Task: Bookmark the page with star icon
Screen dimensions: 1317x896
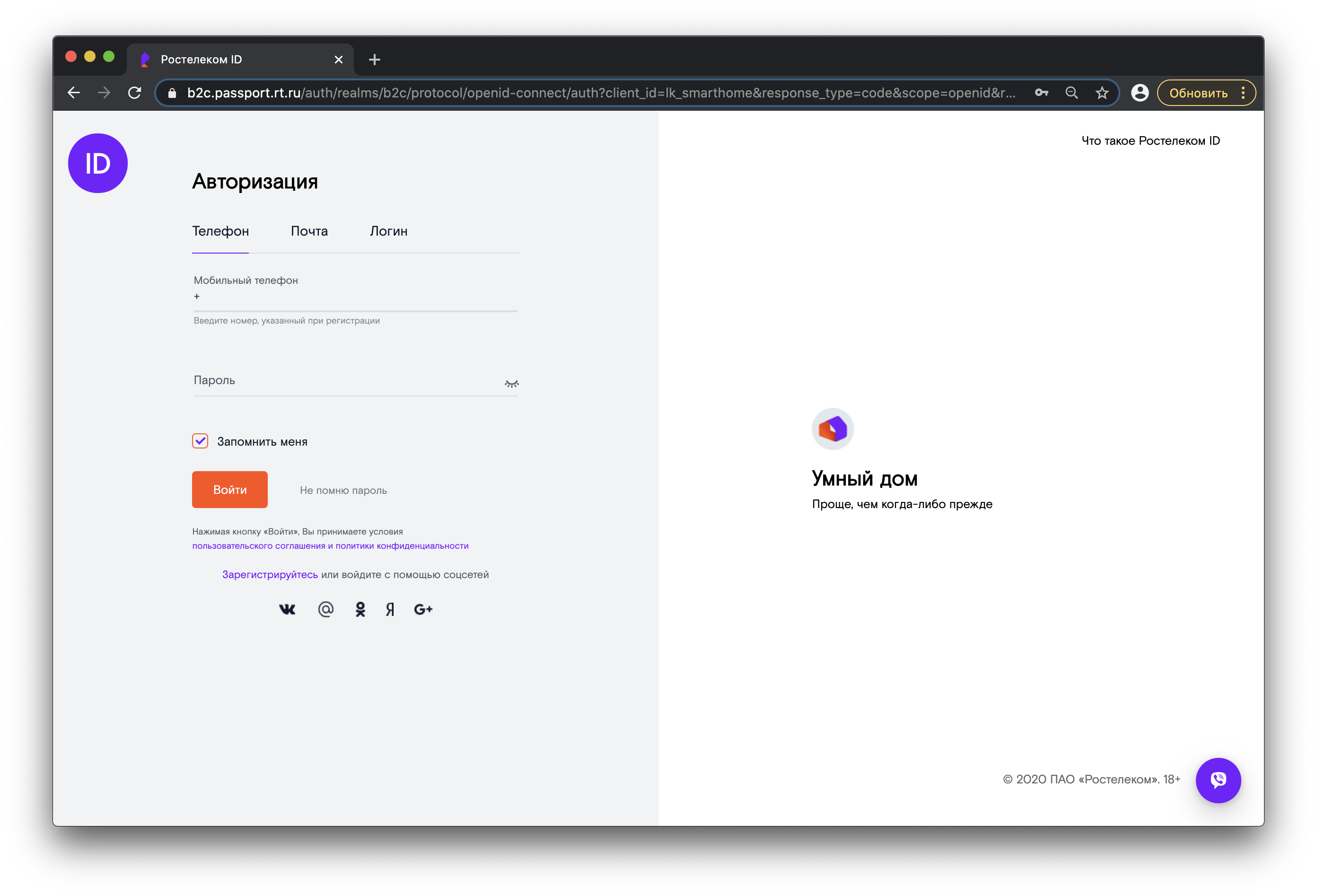Action: coord(1102,93)
